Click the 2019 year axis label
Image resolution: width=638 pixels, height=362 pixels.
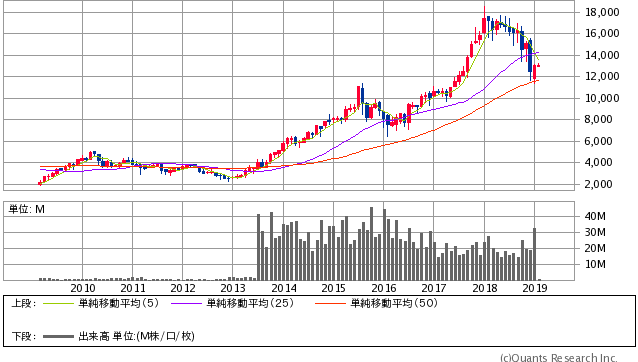pyautogui.click(x=535, y=288)
